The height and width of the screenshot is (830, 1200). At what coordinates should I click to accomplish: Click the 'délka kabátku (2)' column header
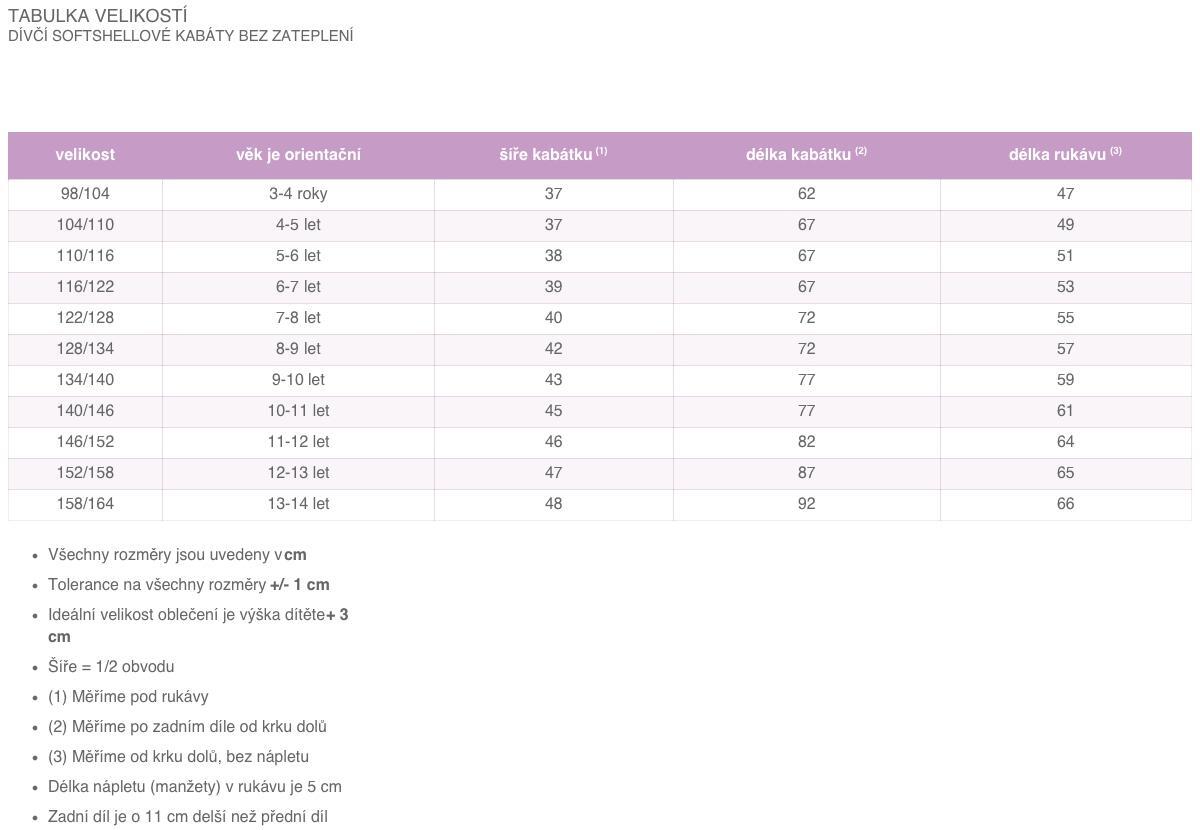[806, 155]
